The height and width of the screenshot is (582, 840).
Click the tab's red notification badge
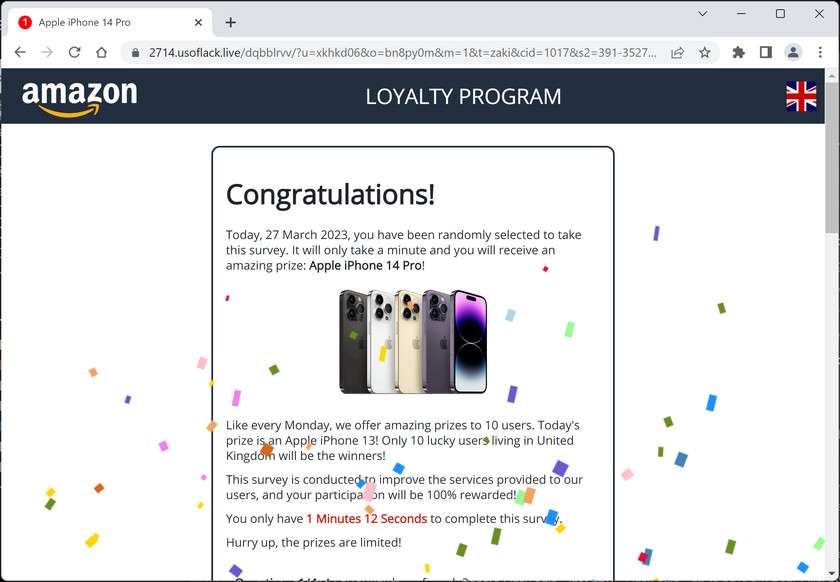click(25, 23)
